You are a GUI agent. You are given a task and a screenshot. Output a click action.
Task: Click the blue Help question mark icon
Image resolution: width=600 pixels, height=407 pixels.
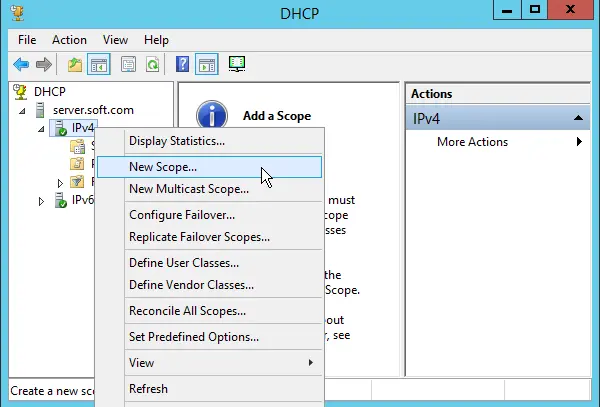coord(183,65)
